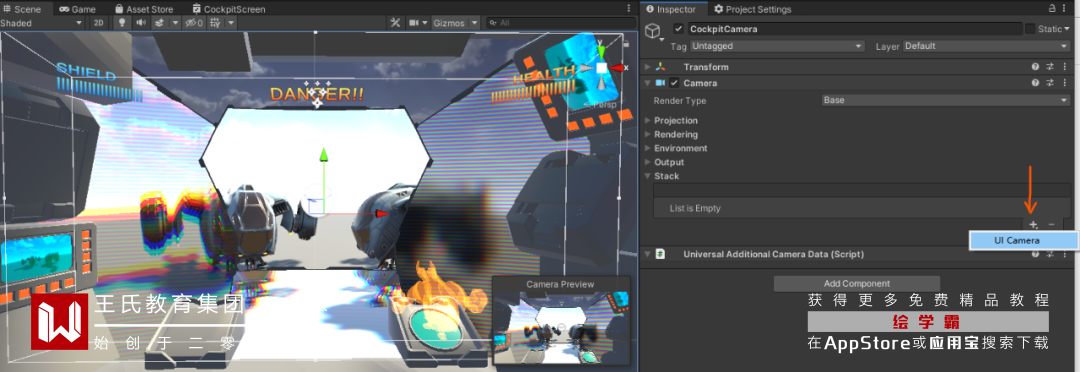Open the Project Settings tab
The width and height of the screenshot is (1080, 372).
tap(753, 9)
